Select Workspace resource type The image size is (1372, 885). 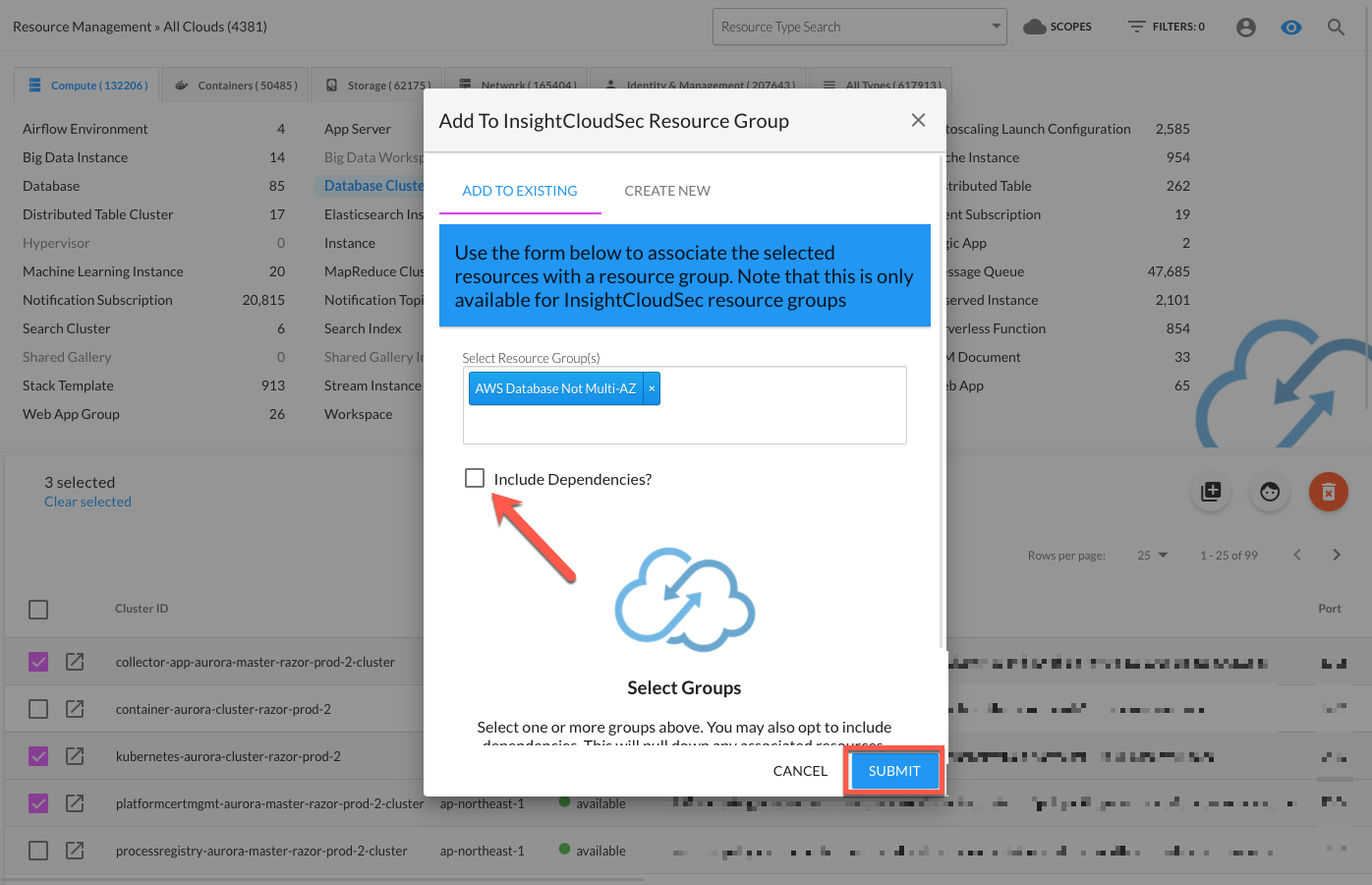click(359, 414)
